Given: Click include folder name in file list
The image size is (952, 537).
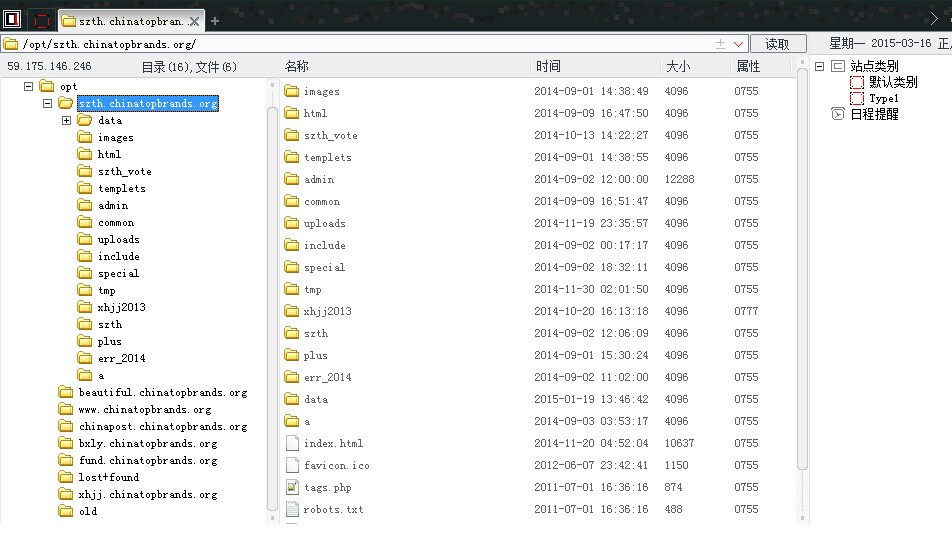Looking at the screenshot, I should point(325,245).
